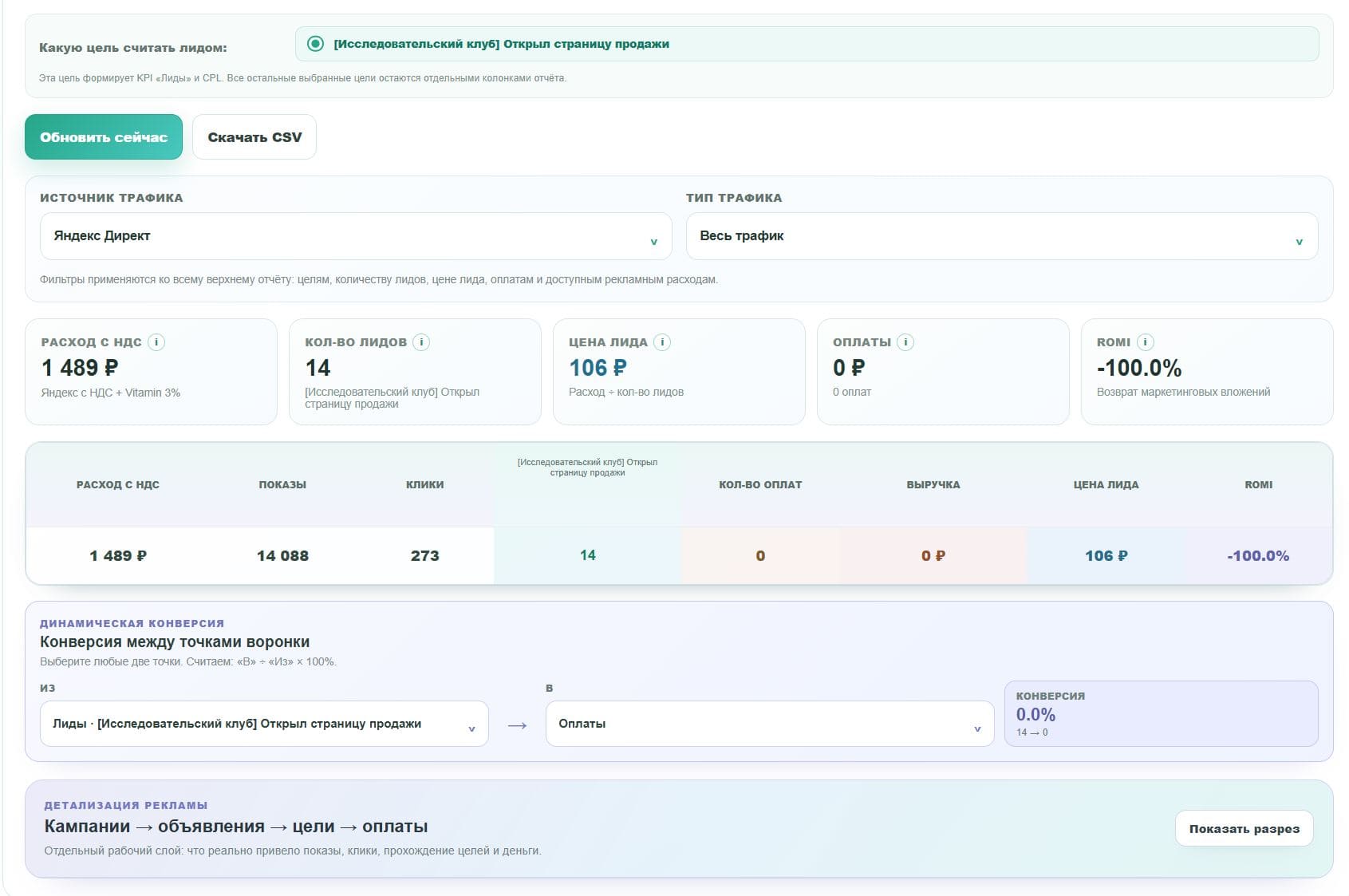Expand the Источник трафика dropdown chevron

(654, 242)
